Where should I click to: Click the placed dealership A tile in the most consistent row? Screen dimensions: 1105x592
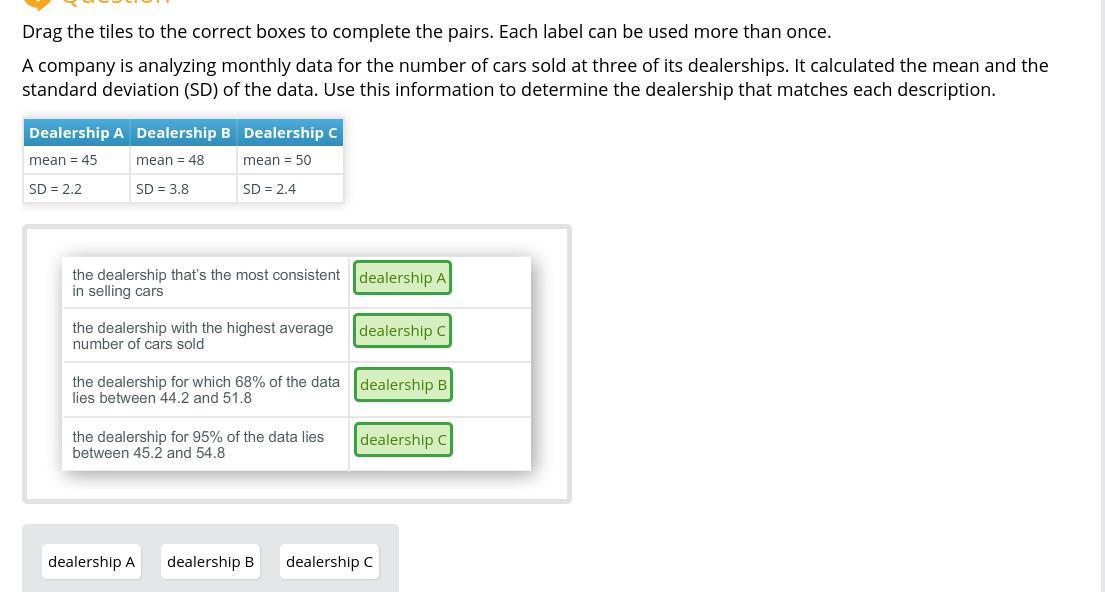click(x=402, y=278)
